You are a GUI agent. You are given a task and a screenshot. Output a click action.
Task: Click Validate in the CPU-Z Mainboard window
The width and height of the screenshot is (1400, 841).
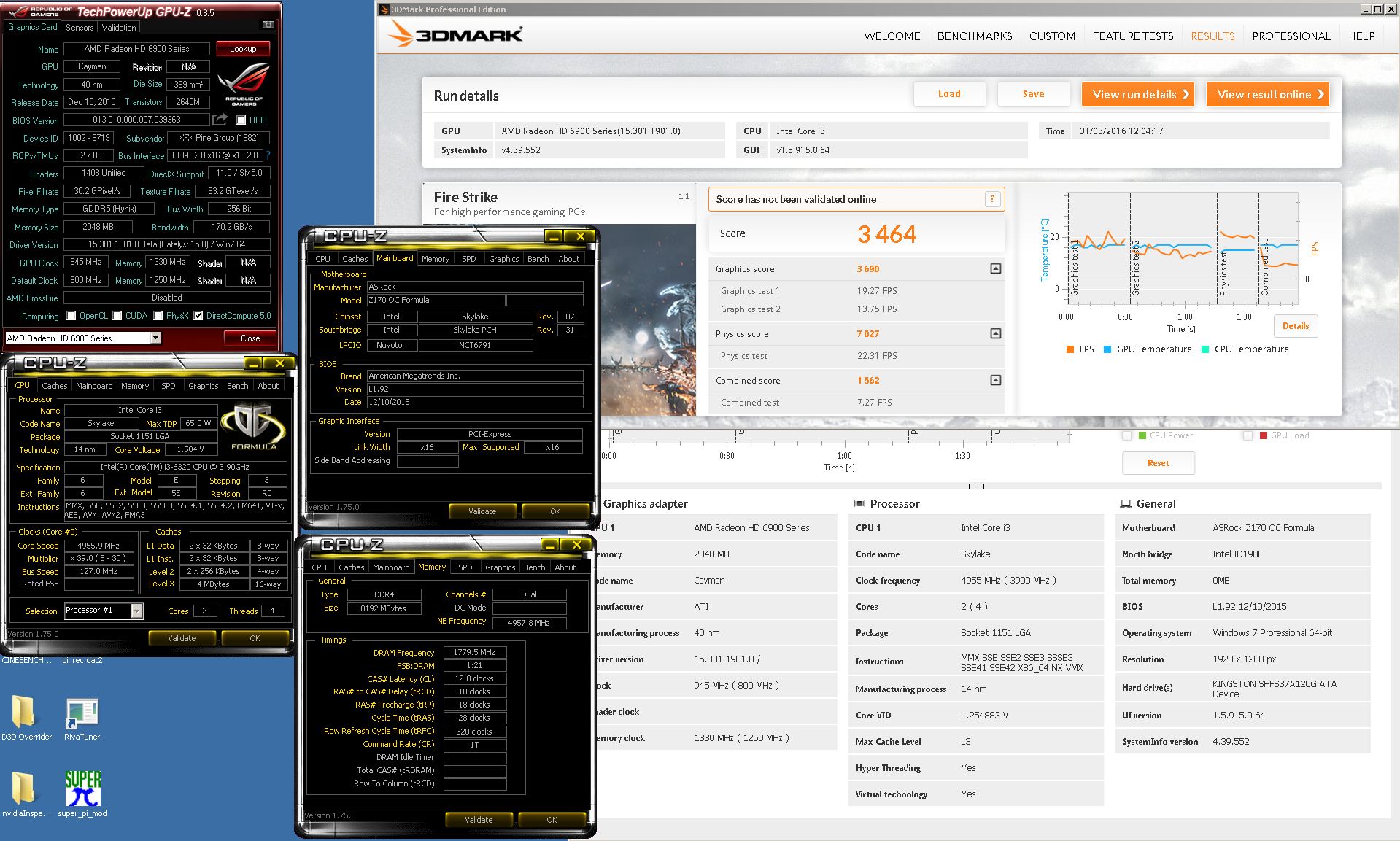(482, 511)
